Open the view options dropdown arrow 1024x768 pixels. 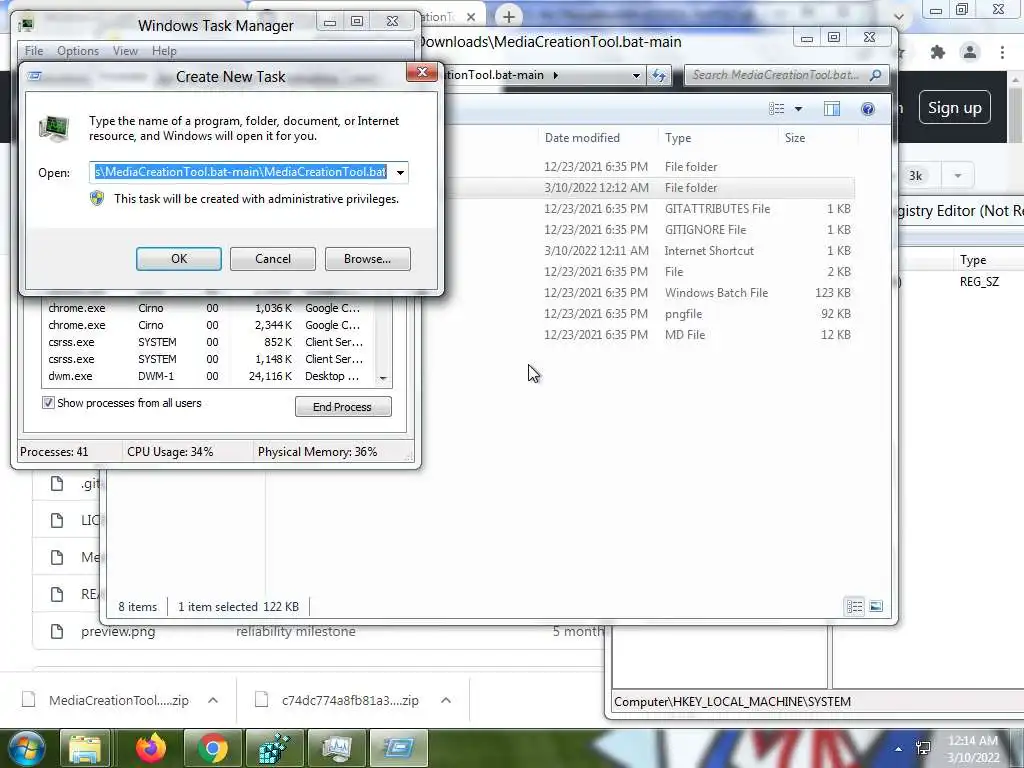(798, 109)
